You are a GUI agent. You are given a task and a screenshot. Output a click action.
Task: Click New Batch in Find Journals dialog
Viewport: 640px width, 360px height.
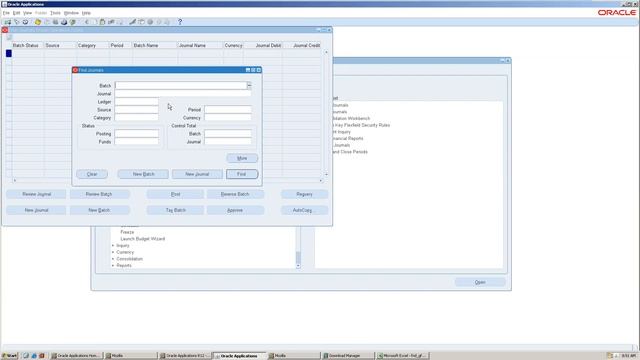click(143, 174)
